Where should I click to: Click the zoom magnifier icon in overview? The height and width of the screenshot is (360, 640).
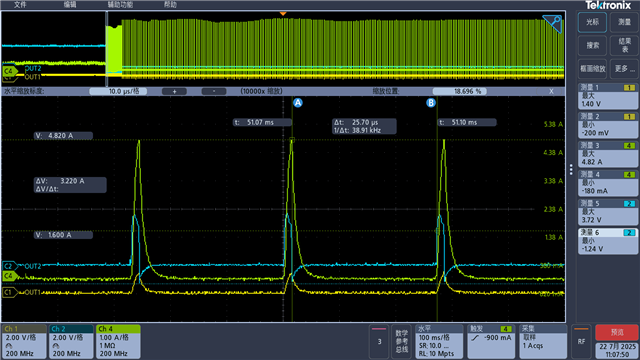[552, 23]
